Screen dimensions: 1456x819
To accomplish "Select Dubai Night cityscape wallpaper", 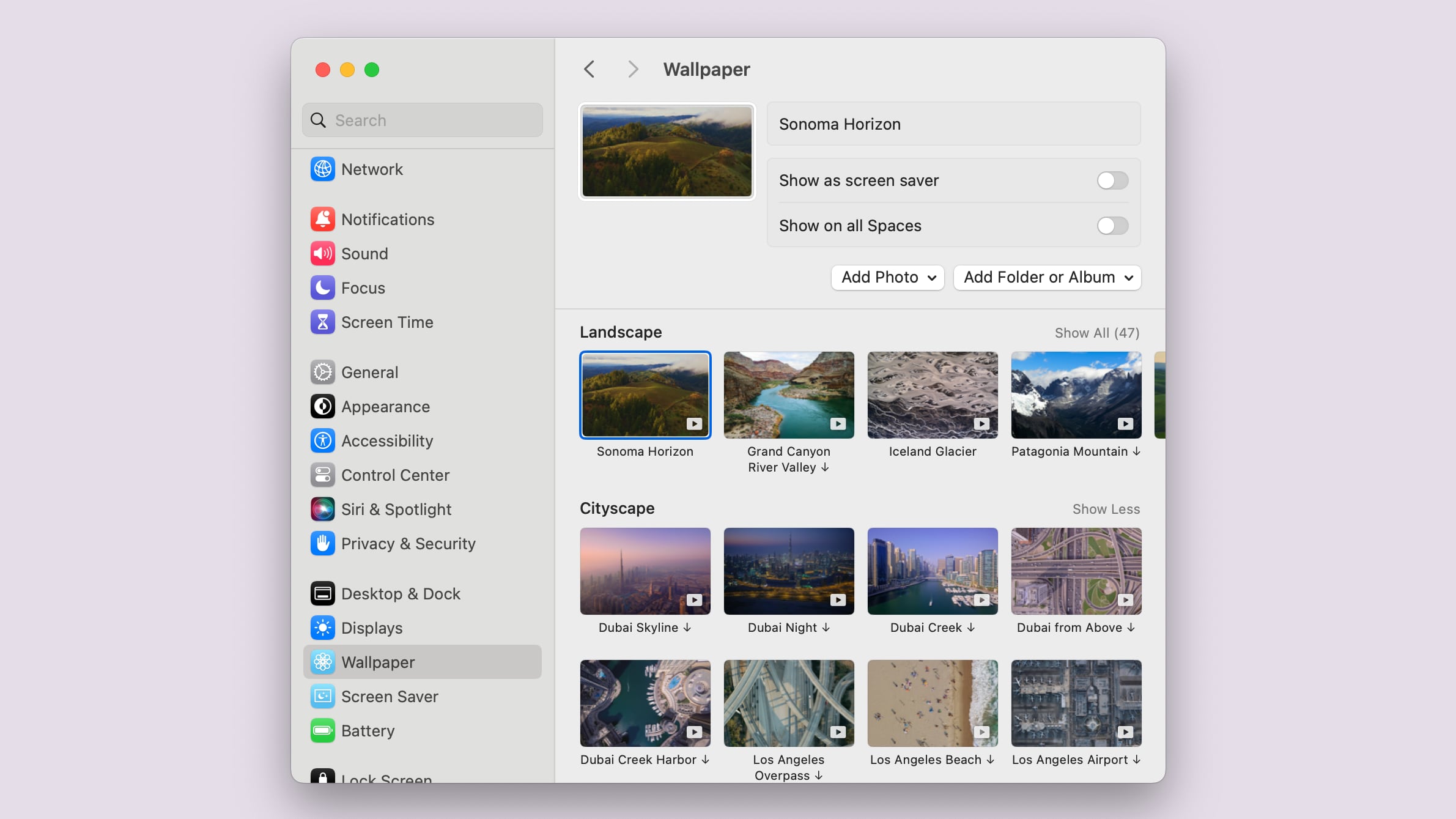I will pyautogui.click(x=789, y=571).
